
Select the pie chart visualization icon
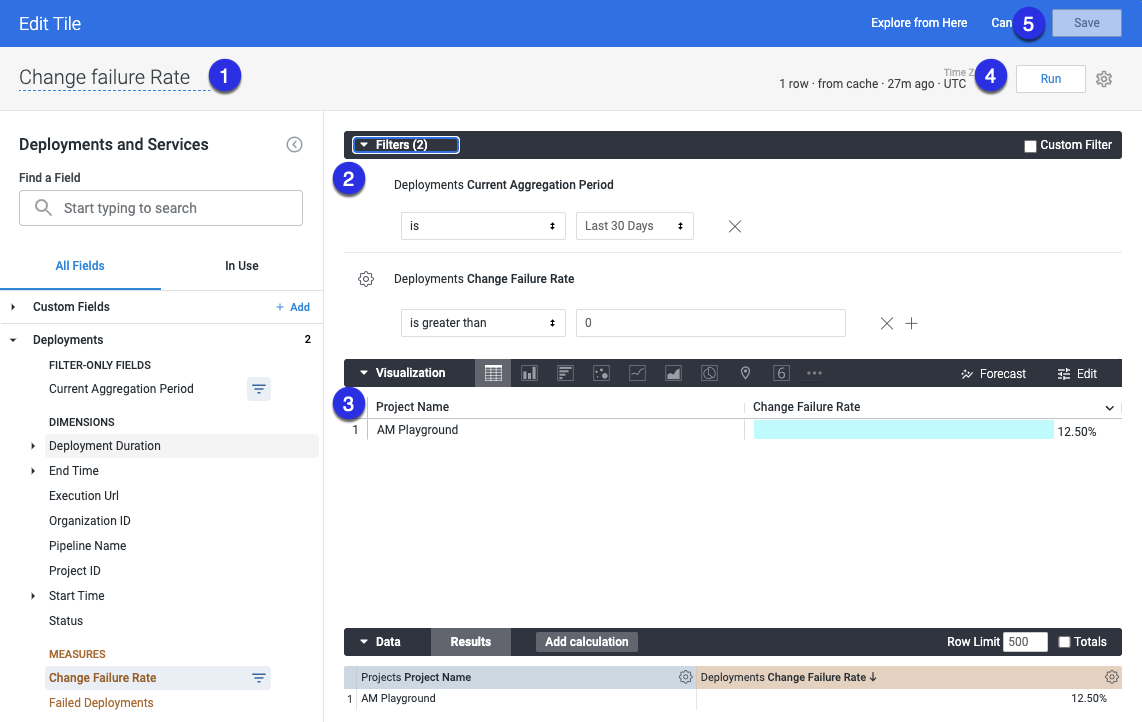pyautogui.click(x=709, y=373)
